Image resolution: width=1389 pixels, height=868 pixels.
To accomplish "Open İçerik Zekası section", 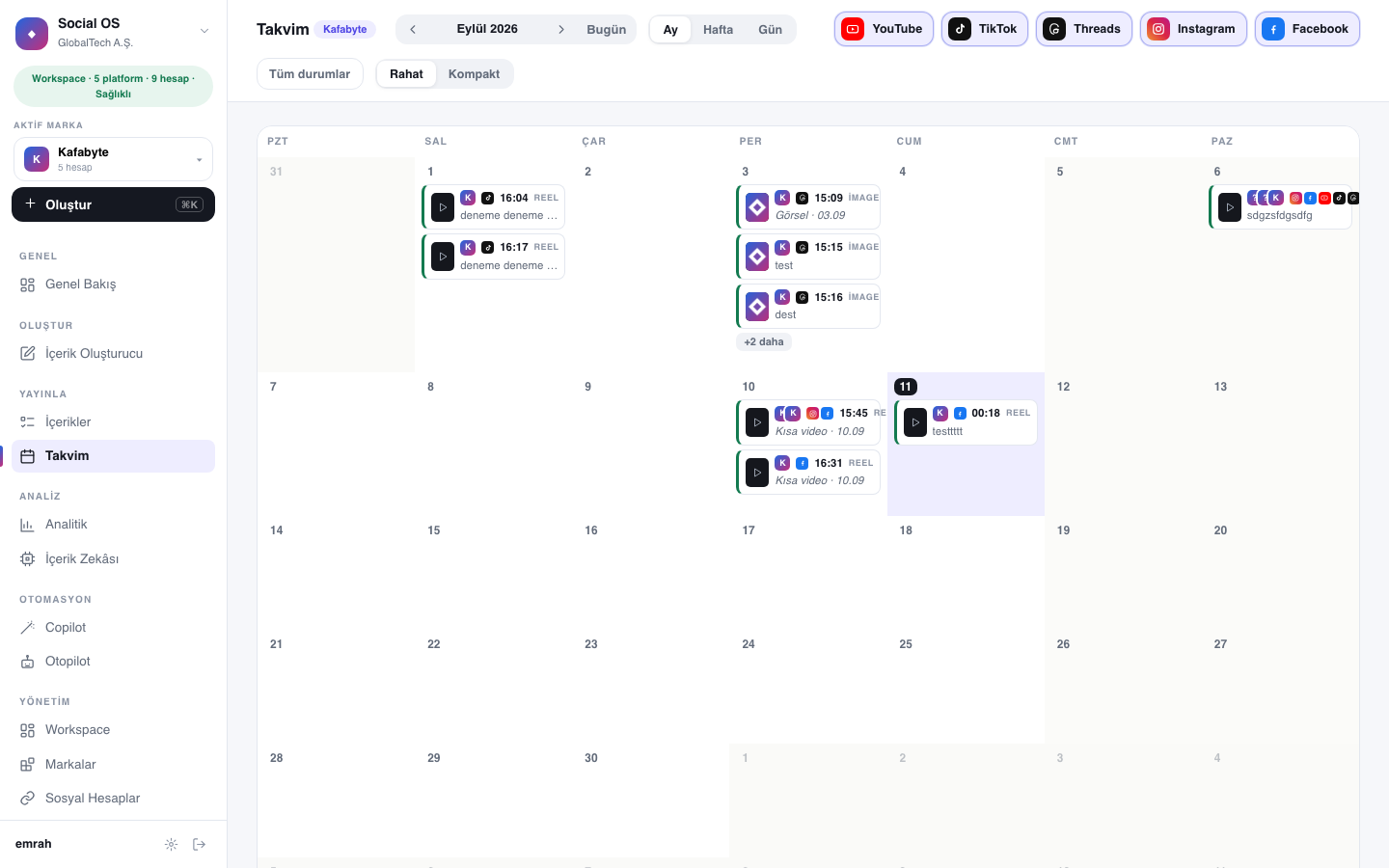I will pos(113,559).
